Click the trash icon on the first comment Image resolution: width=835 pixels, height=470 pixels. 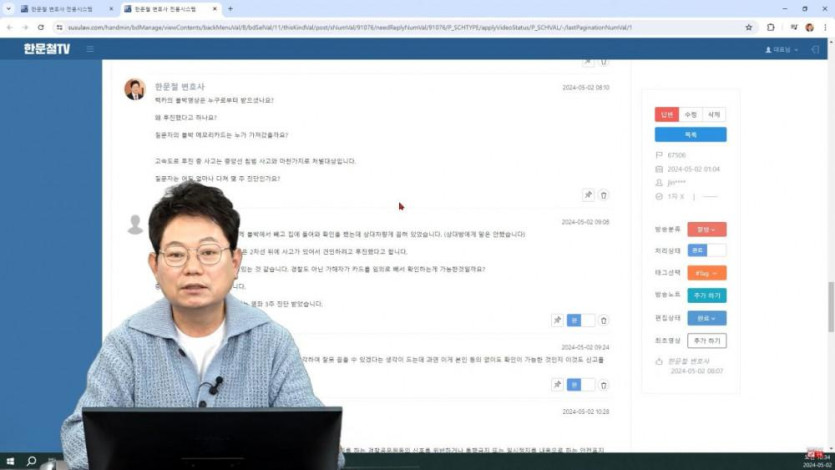[x=603, y=195]
